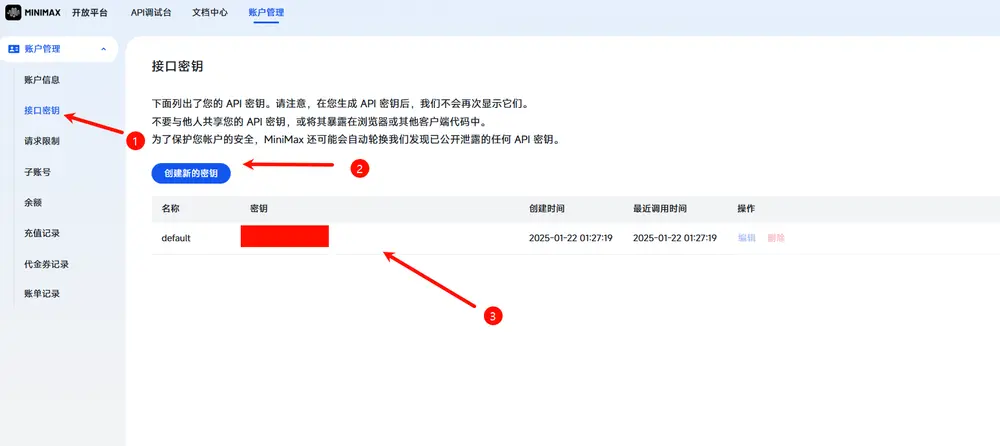This screenshot has width=1000, height=446.
Task: Click the default key name cell
Action: (x=176, y=238)
